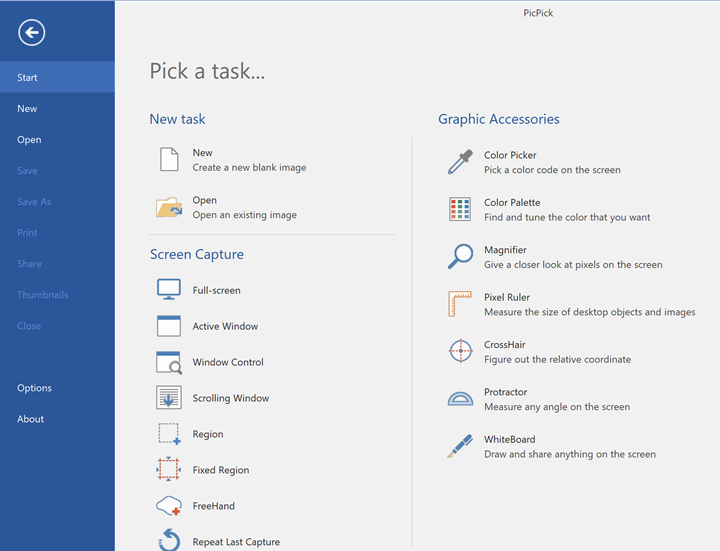The image size is (720, 551).
Task: Choose the Active Window label
Action: click(225, 326)
